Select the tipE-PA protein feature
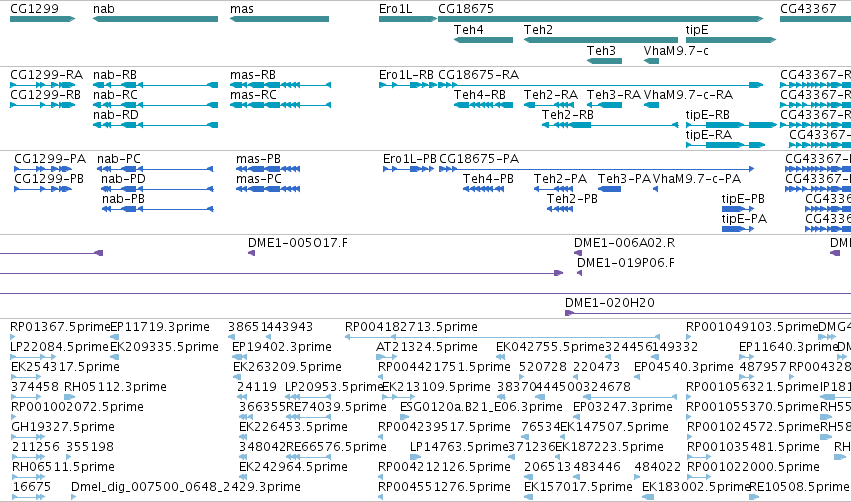 [x=738, y=229]
